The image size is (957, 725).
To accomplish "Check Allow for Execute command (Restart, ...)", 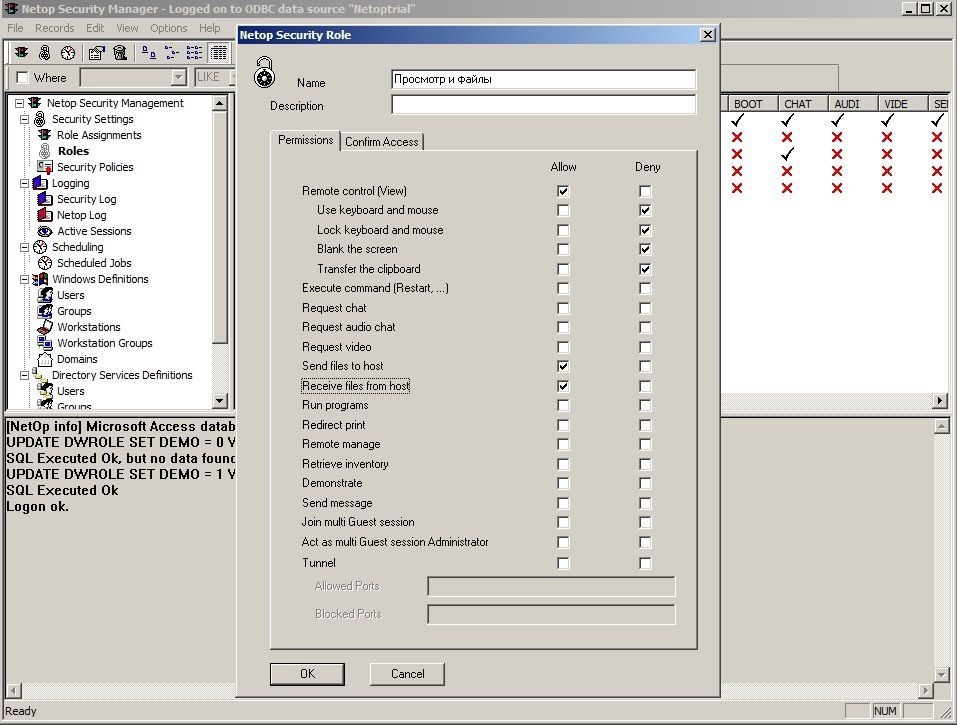I will (563, 288).
